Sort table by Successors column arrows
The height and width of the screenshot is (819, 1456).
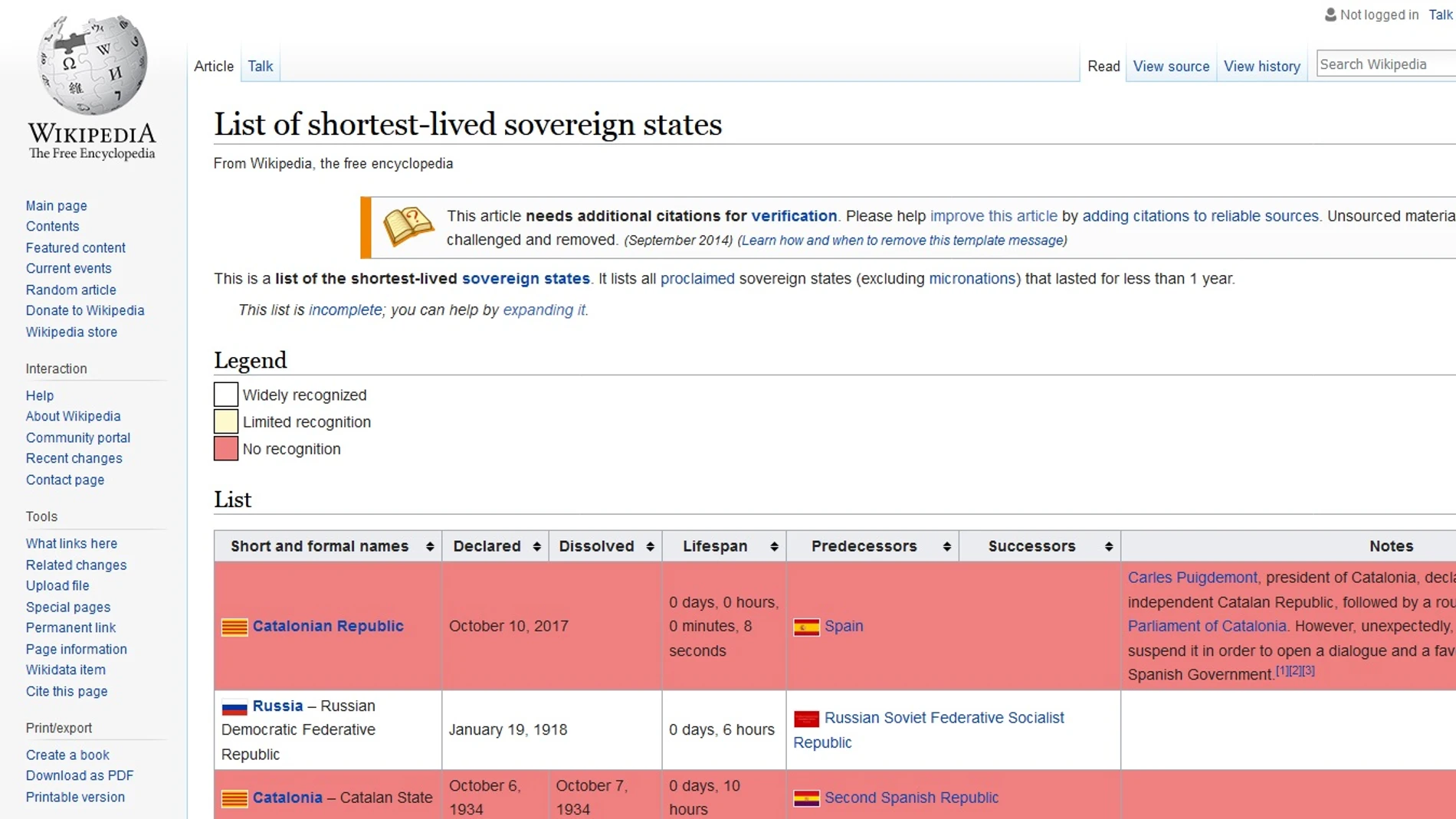click(x=1109, y=546)
